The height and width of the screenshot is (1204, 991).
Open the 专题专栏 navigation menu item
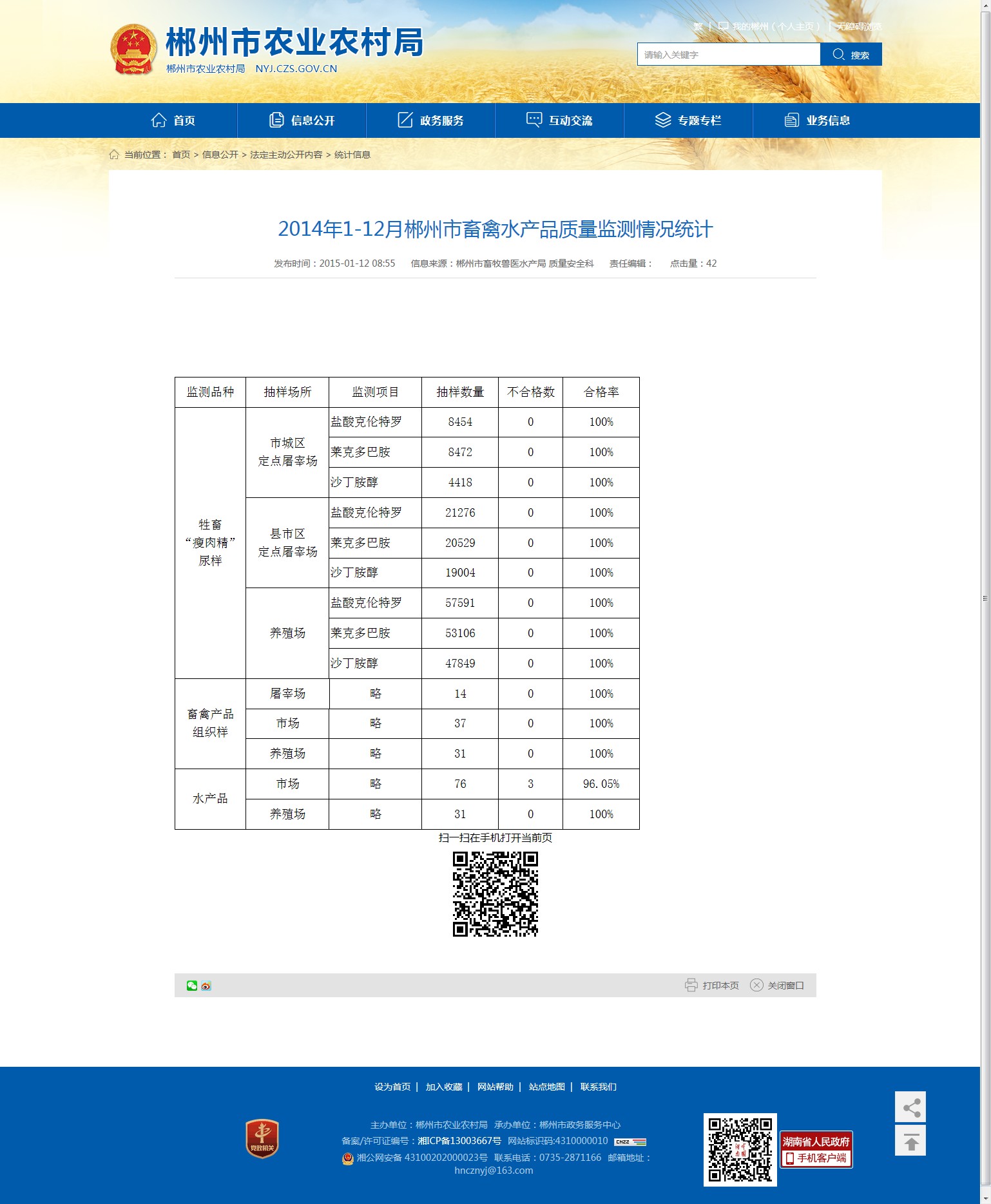click(688, 120)
